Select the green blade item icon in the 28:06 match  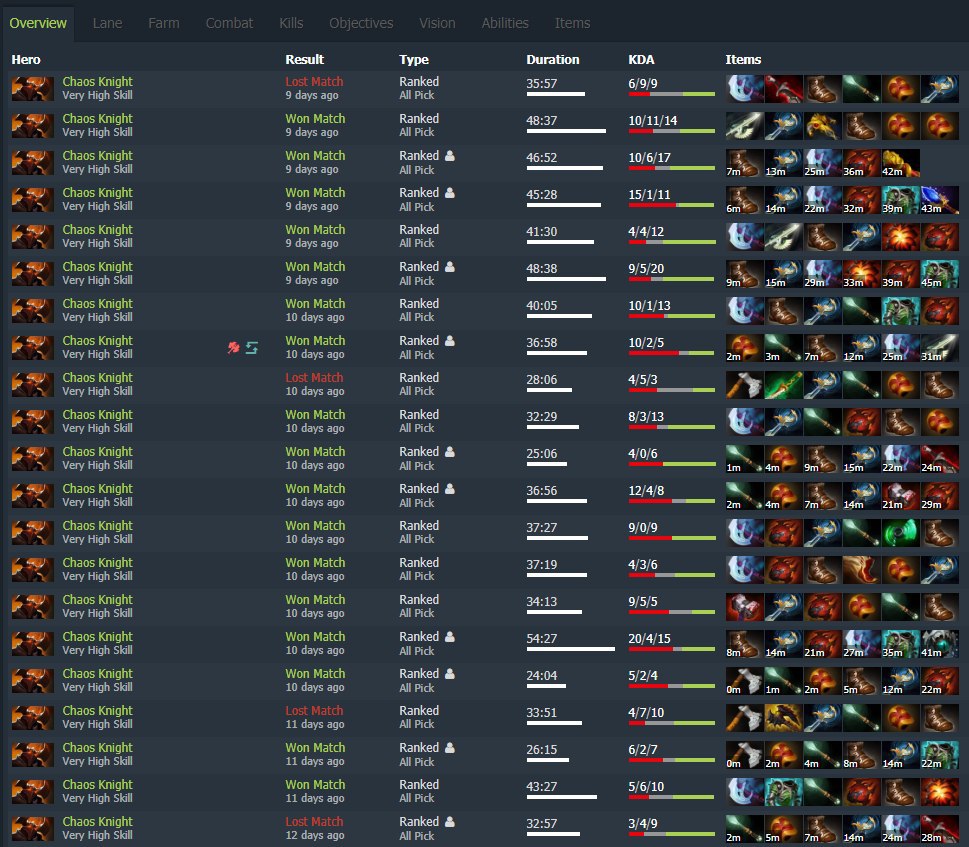click(x=784, y=385)
